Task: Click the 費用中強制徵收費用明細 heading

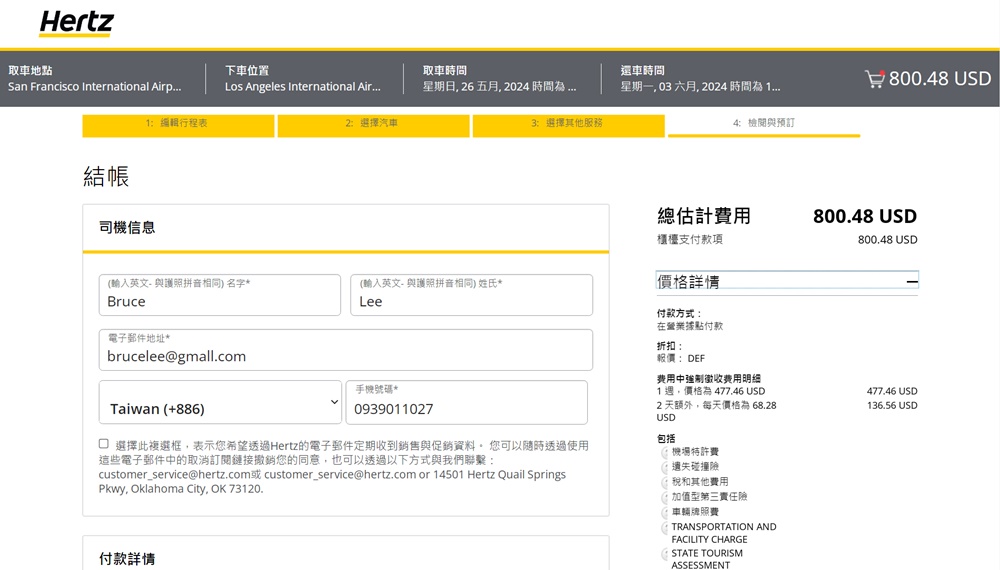Action: point(709,379)
